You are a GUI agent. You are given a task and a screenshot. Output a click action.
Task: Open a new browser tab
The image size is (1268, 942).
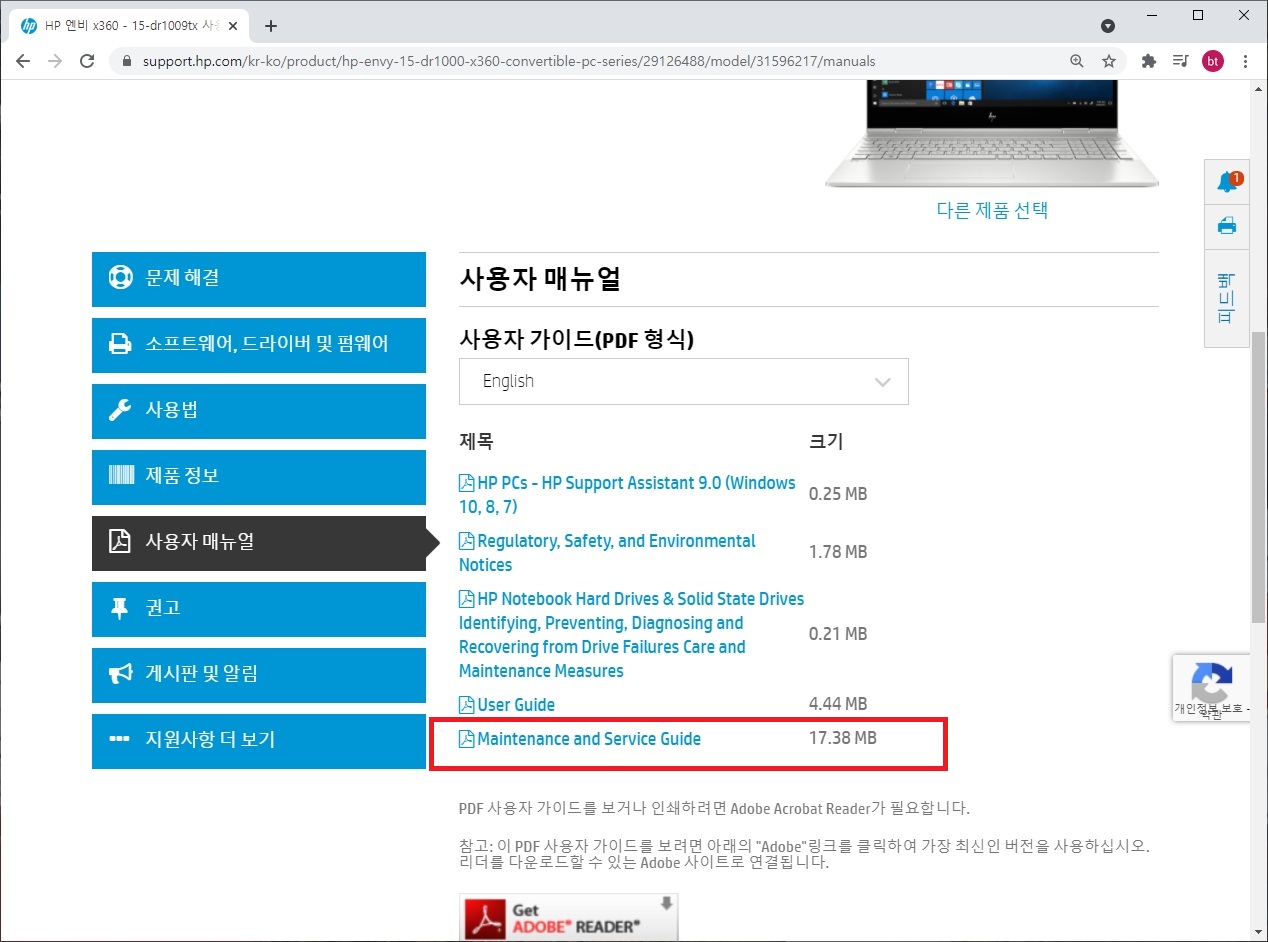click(270, 26)
